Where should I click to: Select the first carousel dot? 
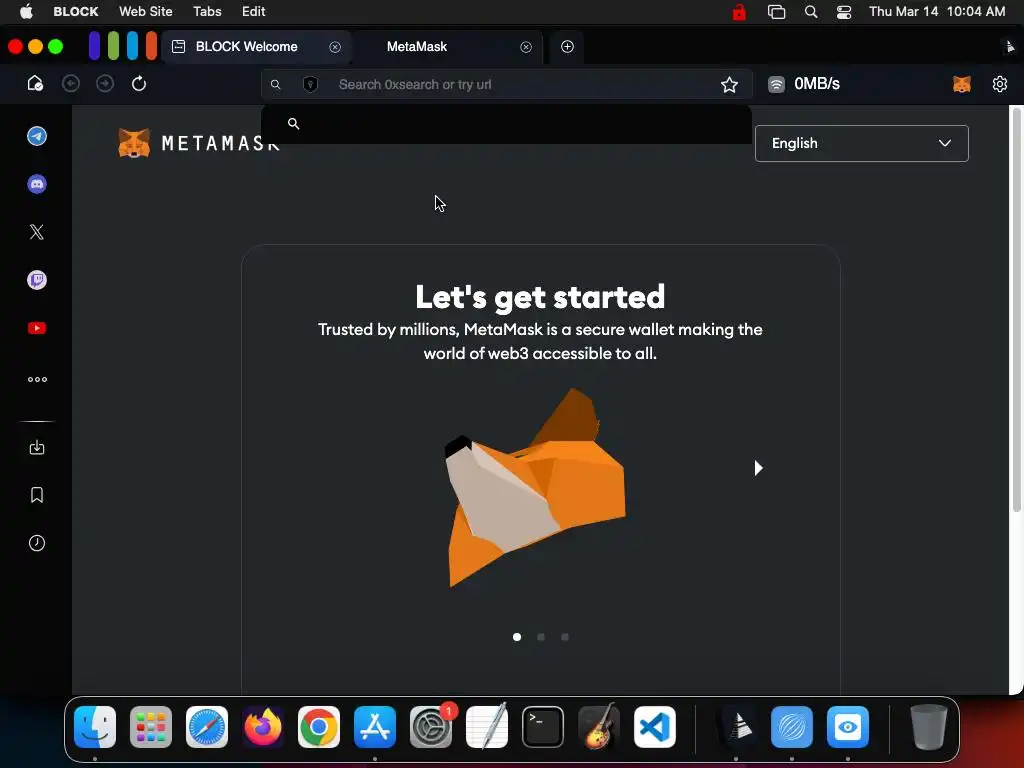pos(517,637)
